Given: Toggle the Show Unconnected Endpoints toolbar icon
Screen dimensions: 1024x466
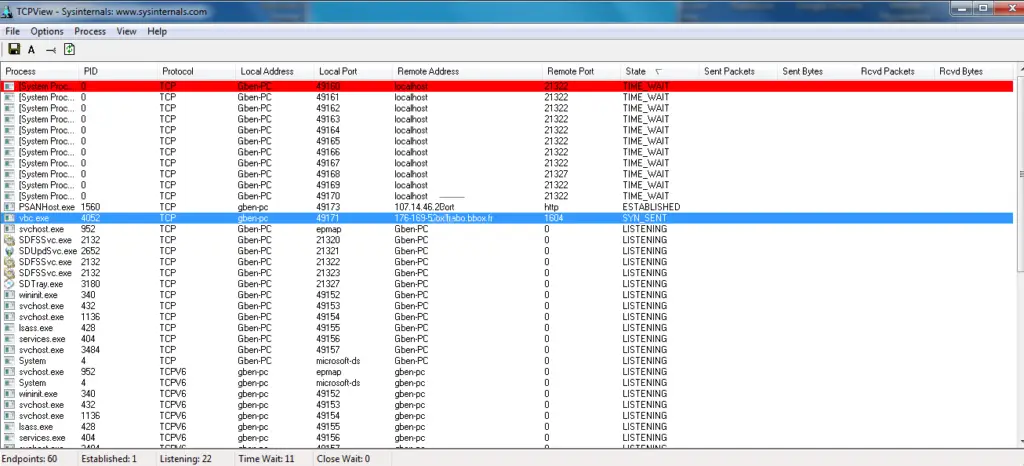Looking at the screenshot, I should (50, 50).
